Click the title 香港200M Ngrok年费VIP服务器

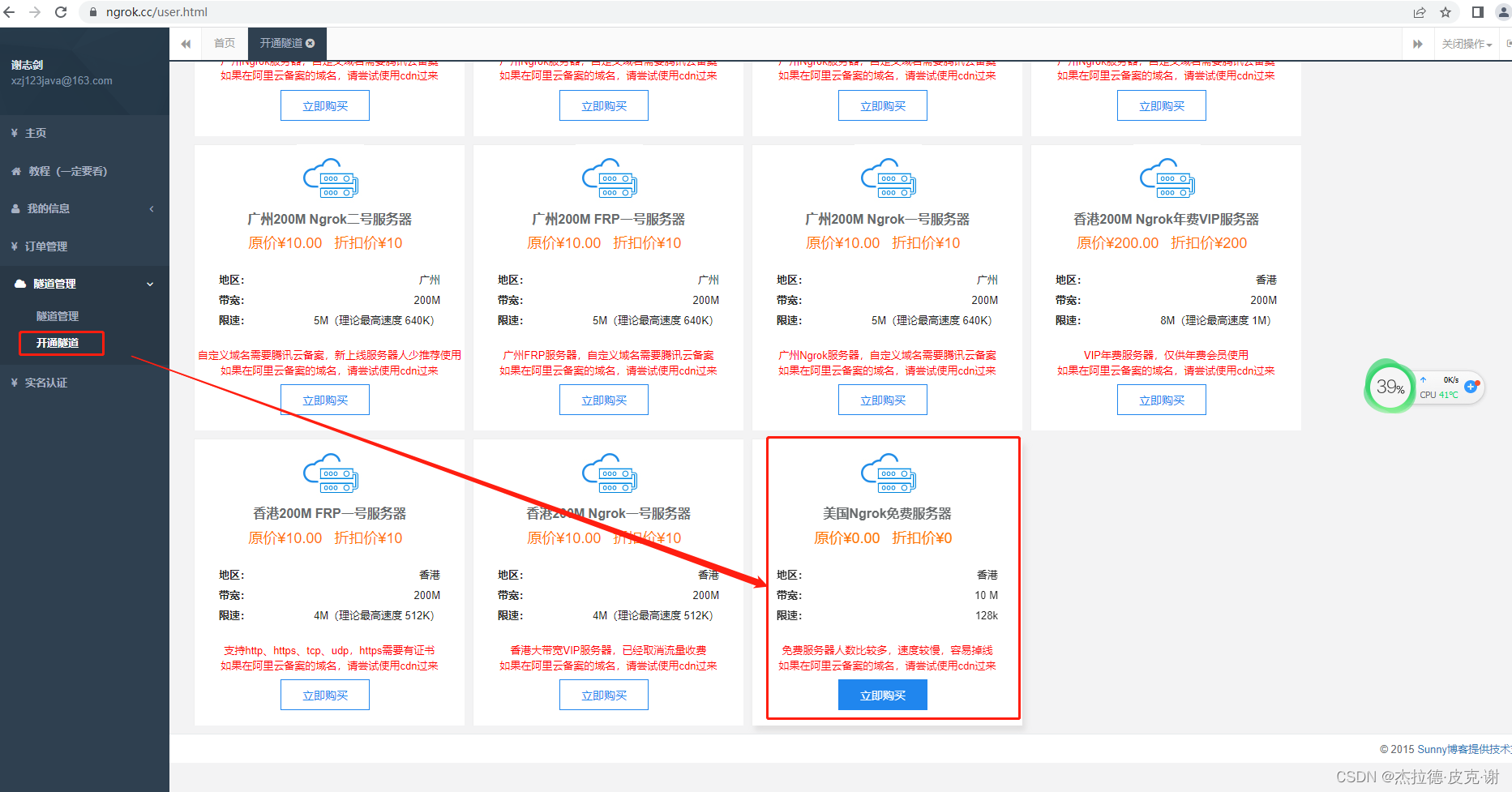point(1166,219)
